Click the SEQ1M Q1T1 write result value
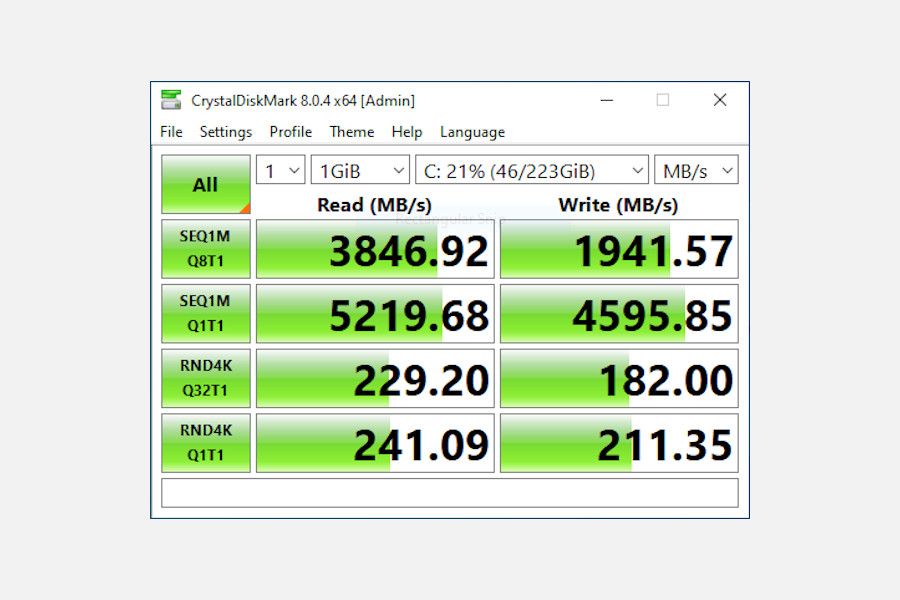The width and height of the screenshot is (900, 600). [x=618, y=313]
